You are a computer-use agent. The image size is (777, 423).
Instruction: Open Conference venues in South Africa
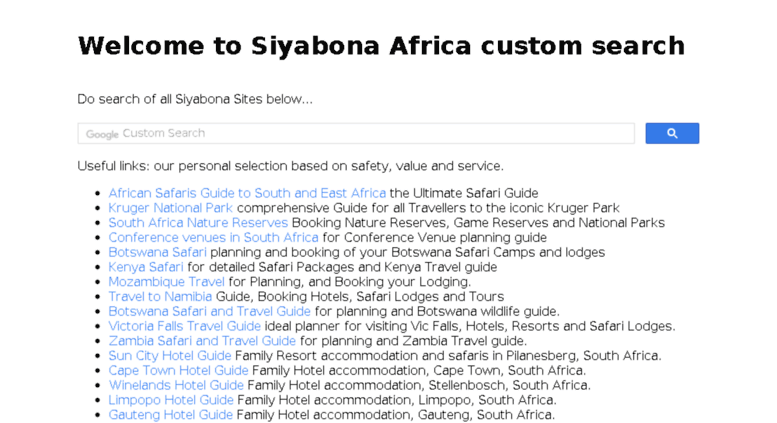213,237
